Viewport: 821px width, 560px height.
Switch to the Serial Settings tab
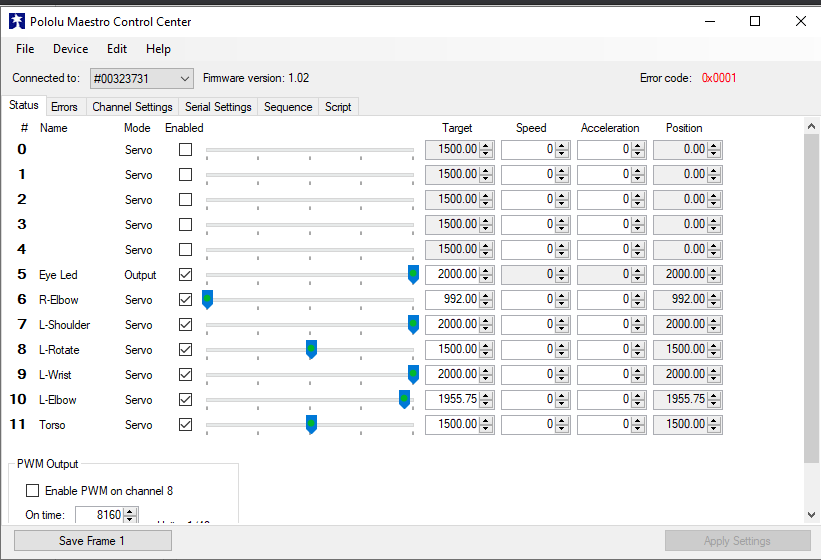[x=218, y=107]
